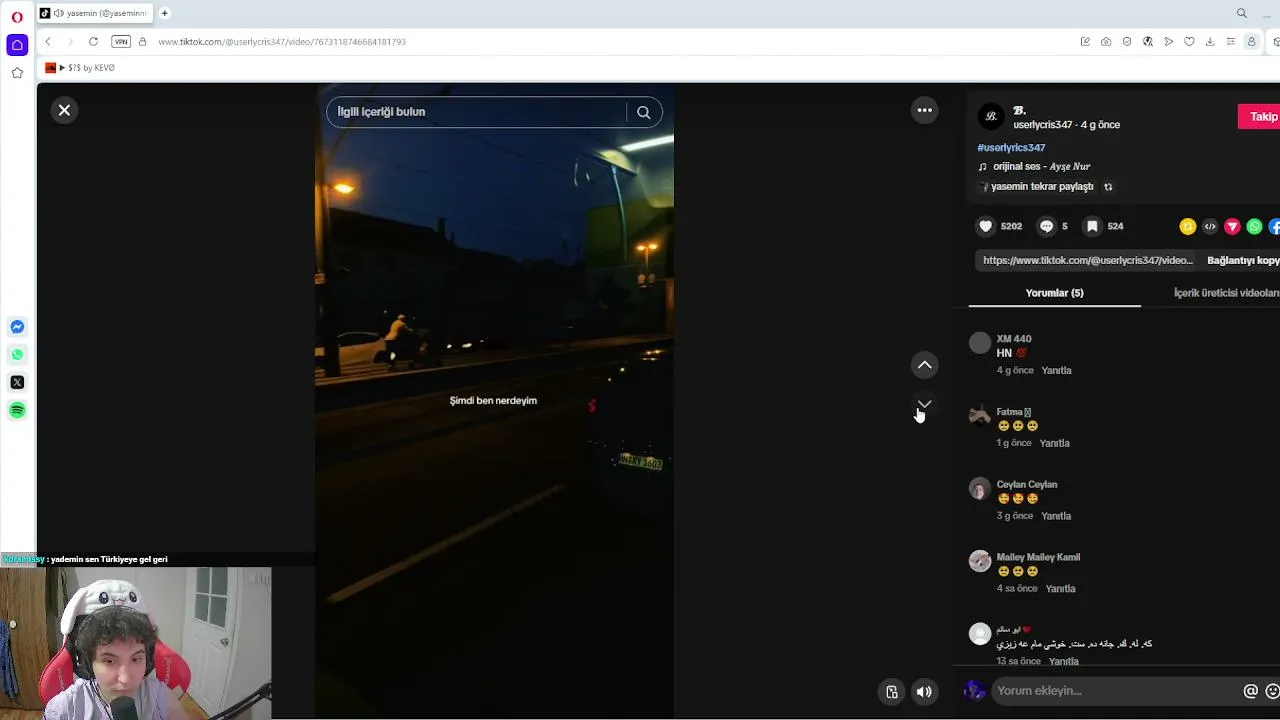Open the #userlyrics347 hashtag link
The width and height of the screenshot is (1280, 720).
tap(1011, 147)
